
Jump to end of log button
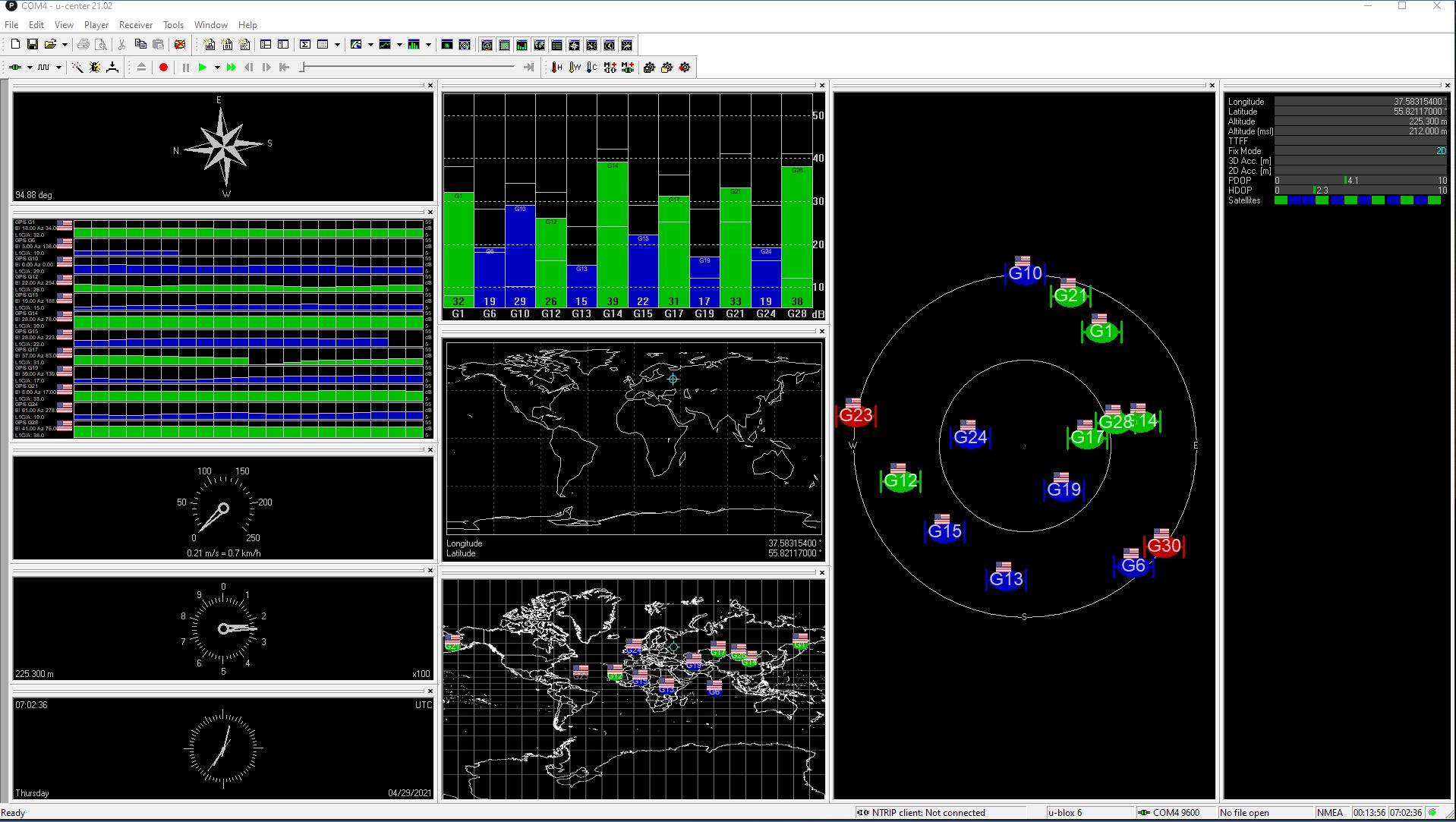pyautogui.click(x=529, y=68)
